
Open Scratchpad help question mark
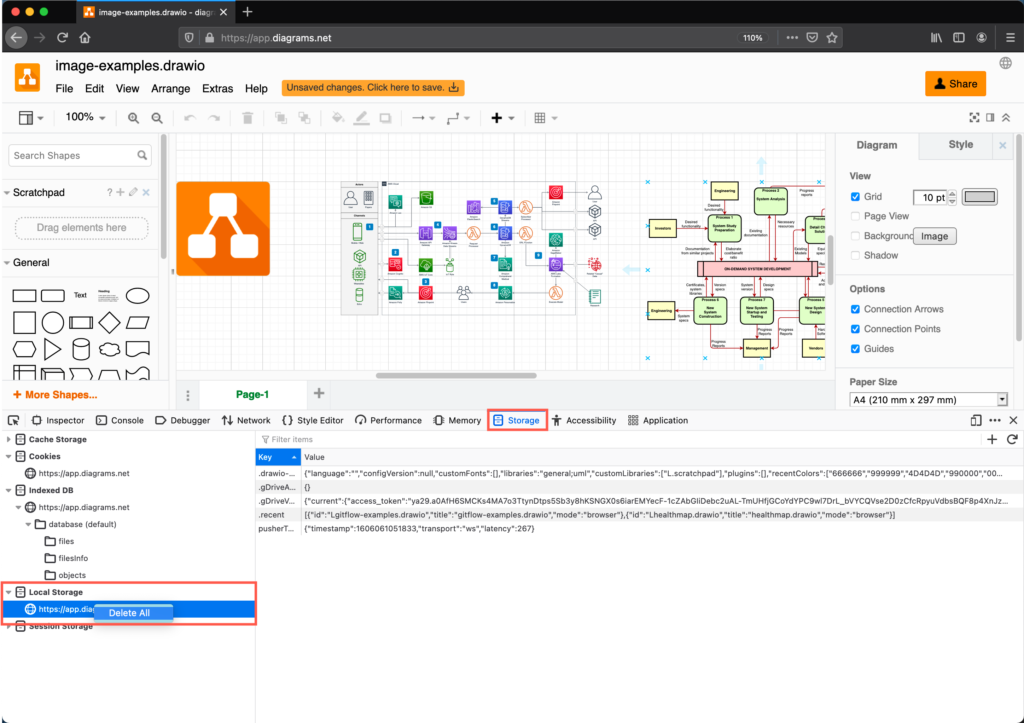[x=110, y=192]
